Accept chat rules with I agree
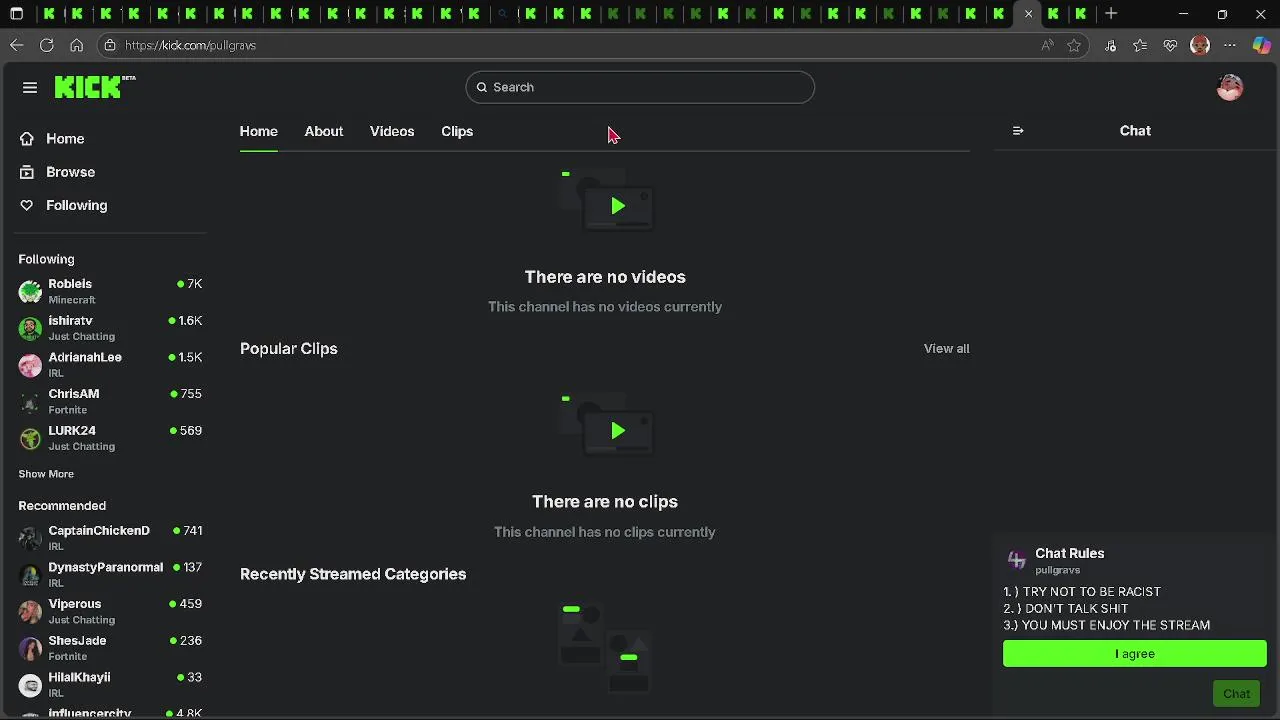The height and width of the screenshot is (720, 1280). 1135,654
